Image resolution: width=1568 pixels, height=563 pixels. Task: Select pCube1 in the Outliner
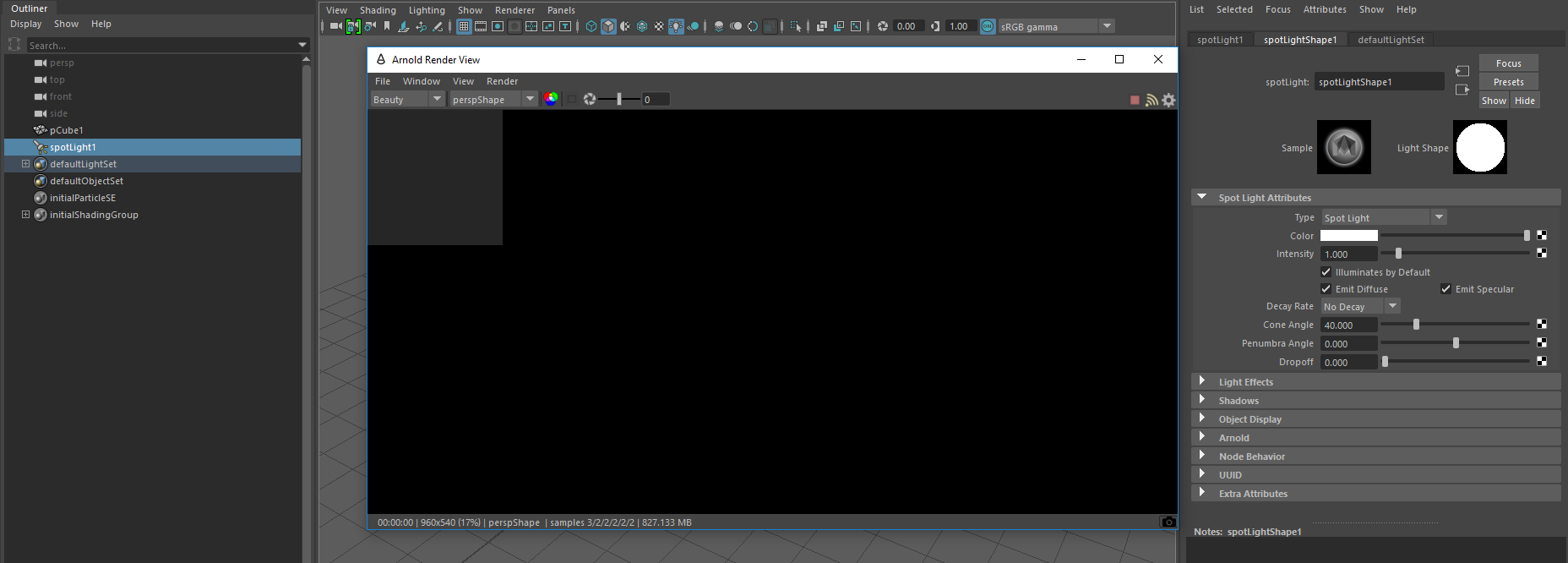(66, 130)
